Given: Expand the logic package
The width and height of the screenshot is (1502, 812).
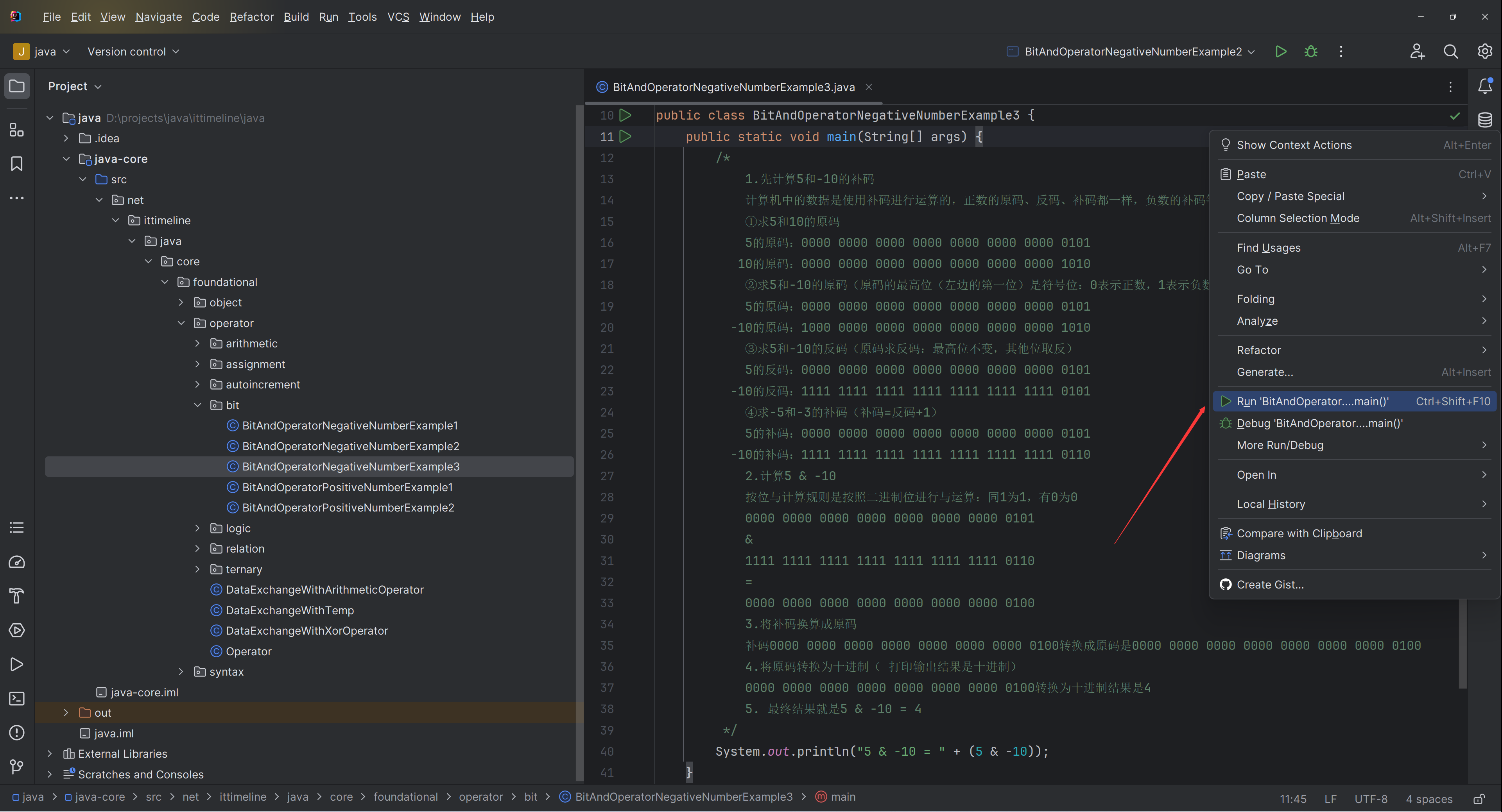Looking at the screenshot, I should click(x=197, y=528).
